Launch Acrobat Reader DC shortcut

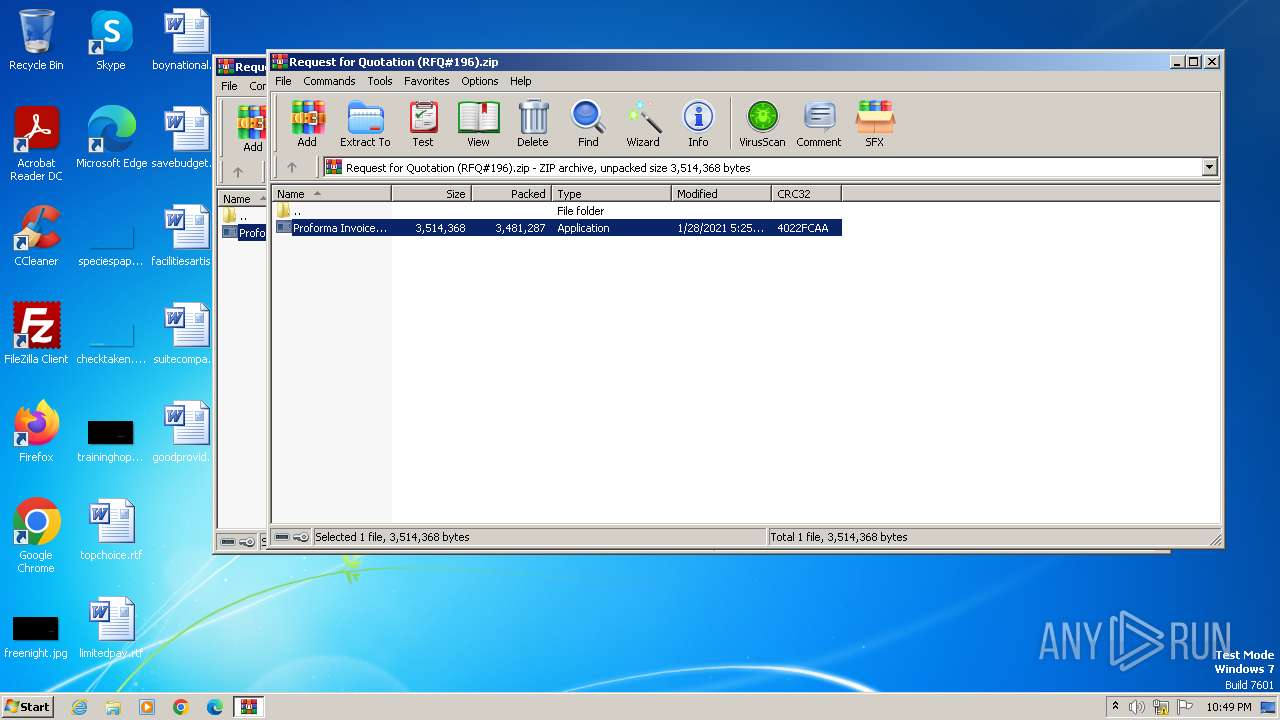36,144
